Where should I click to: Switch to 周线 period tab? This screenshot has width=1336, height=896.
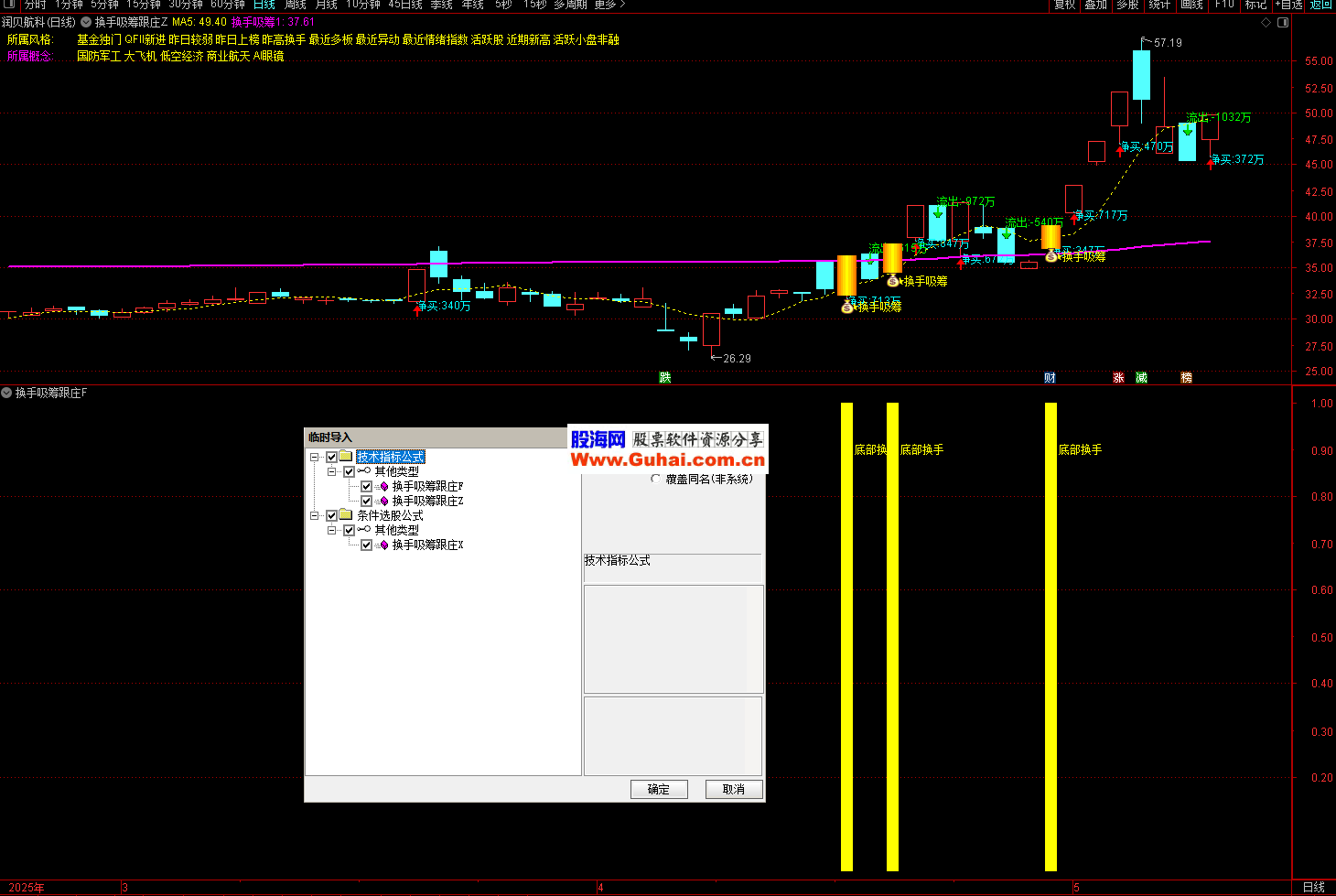(295, 5)
